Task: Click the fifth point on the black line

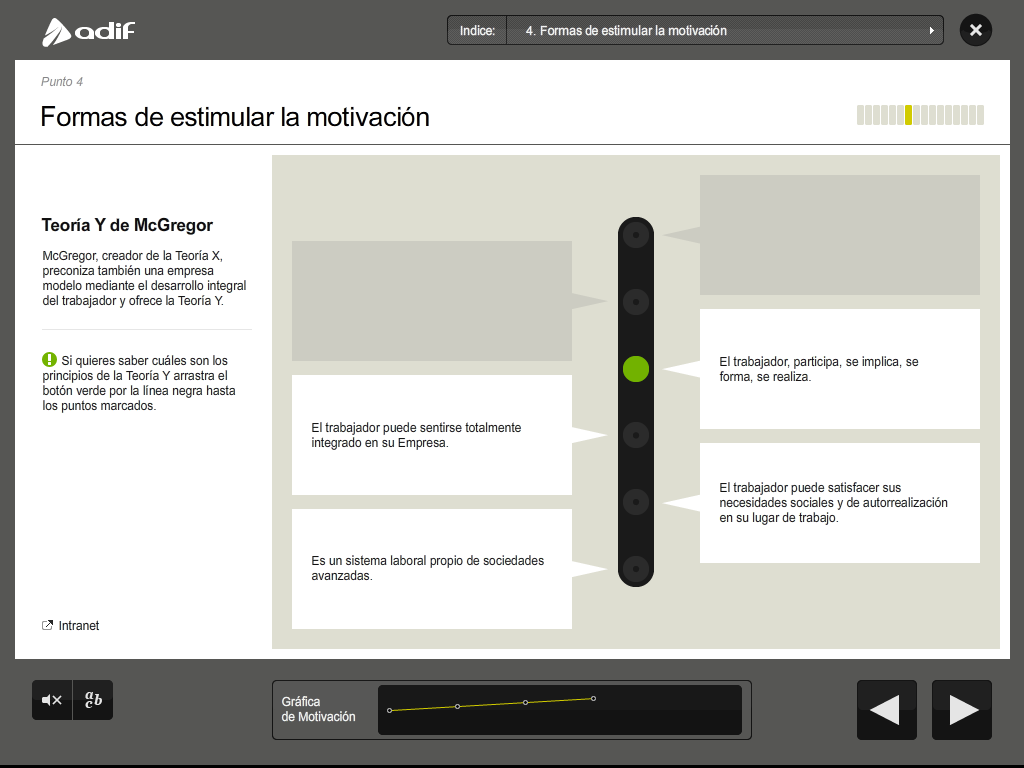Action: (636, 502)
